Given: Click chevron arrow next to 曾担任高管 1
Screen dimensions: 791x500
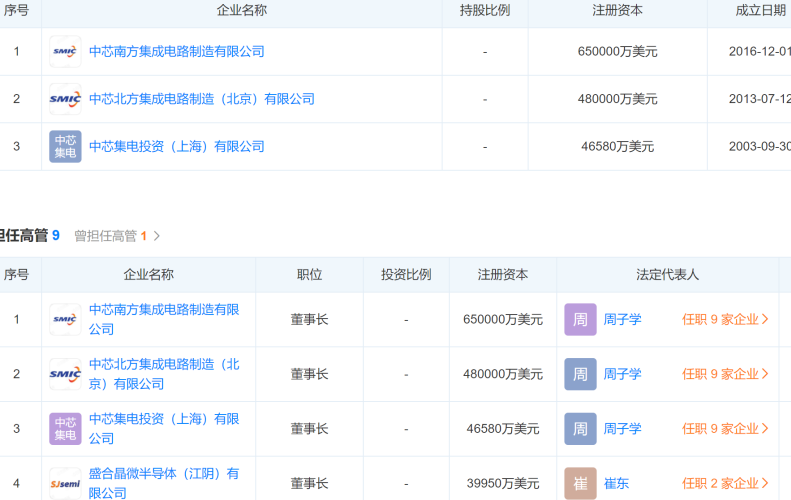Looking at the screenshot, I should (x=157, y=236).
